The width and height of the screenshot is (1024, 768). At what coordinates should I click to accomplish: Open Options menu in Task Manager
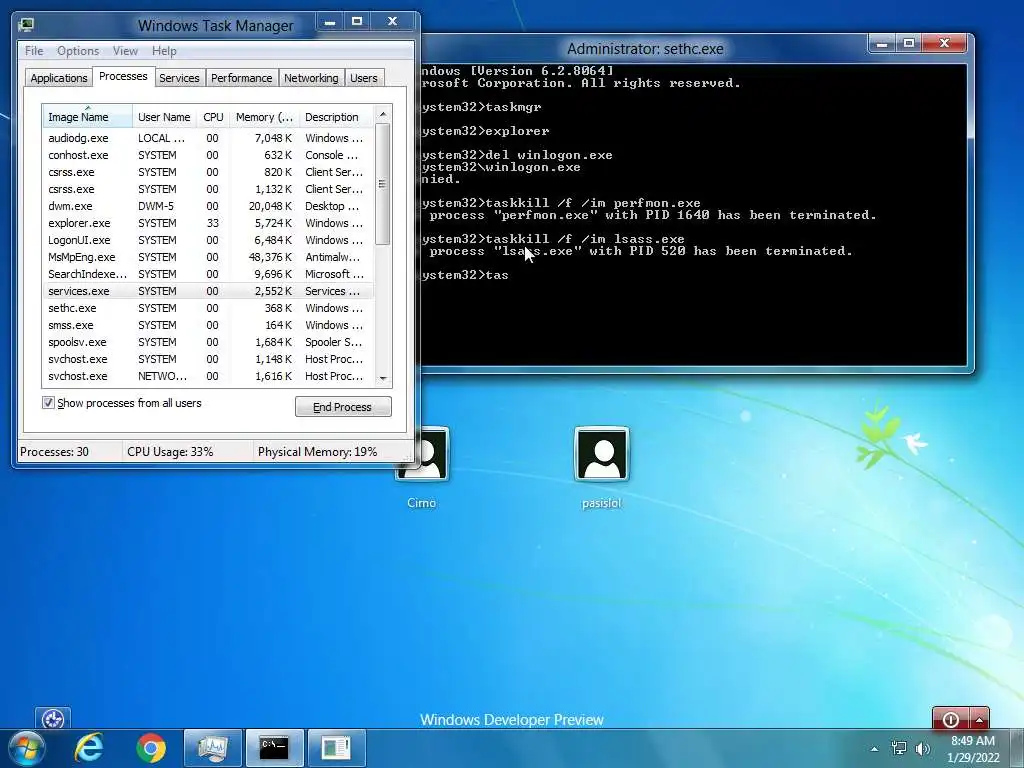78,51
